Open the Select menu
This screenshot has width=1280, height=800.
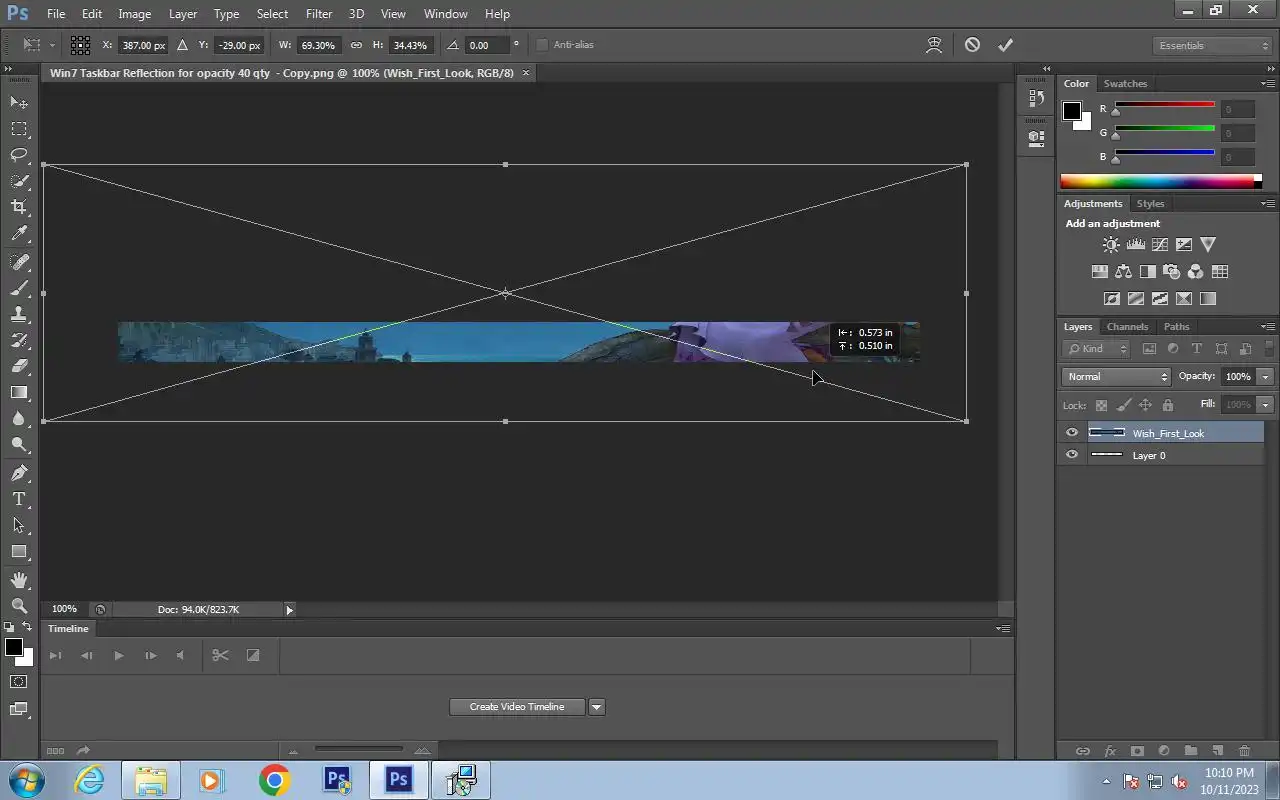[272, 14]
